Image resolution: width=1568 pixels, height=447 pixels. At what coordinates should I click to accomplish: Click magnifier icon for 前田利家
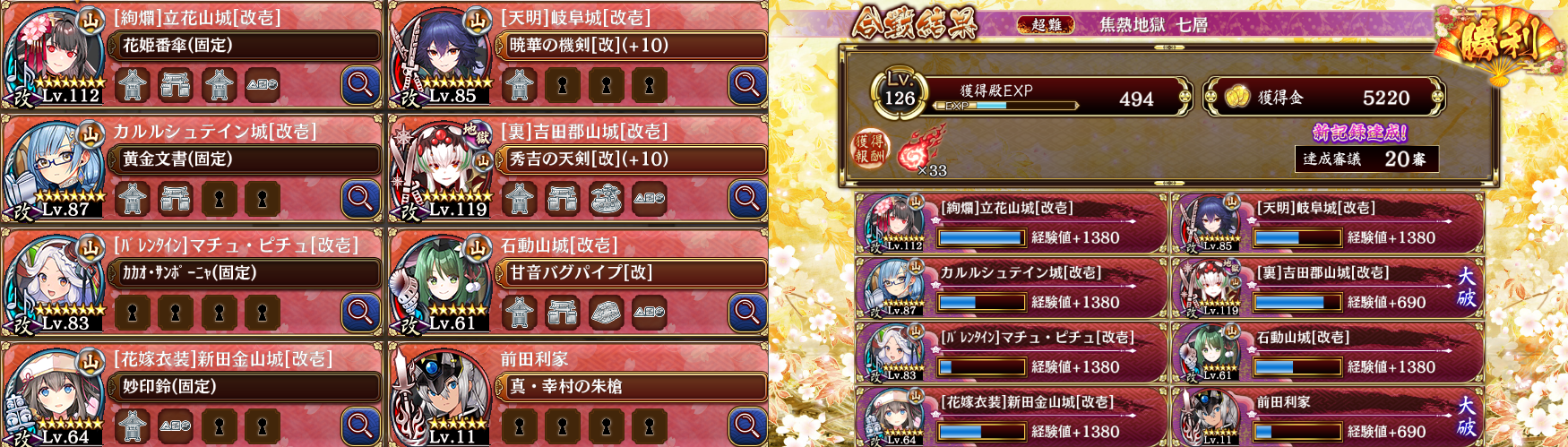tap(747, 426)
